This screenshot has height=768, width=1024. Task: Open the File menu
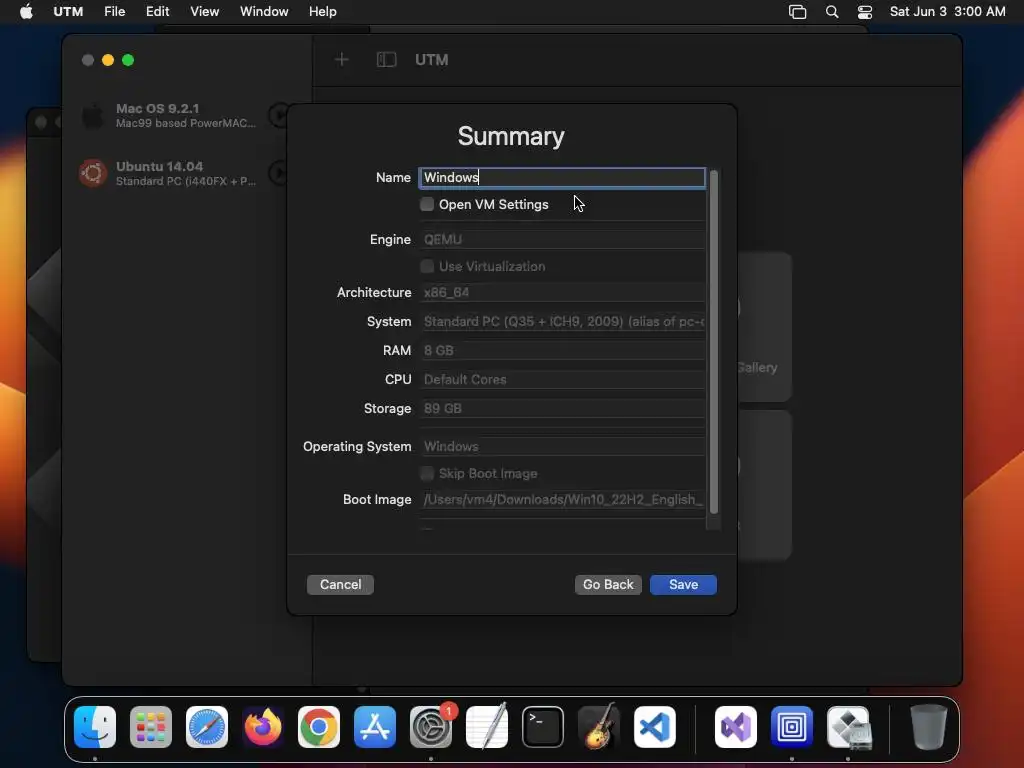tap(114, 11)
